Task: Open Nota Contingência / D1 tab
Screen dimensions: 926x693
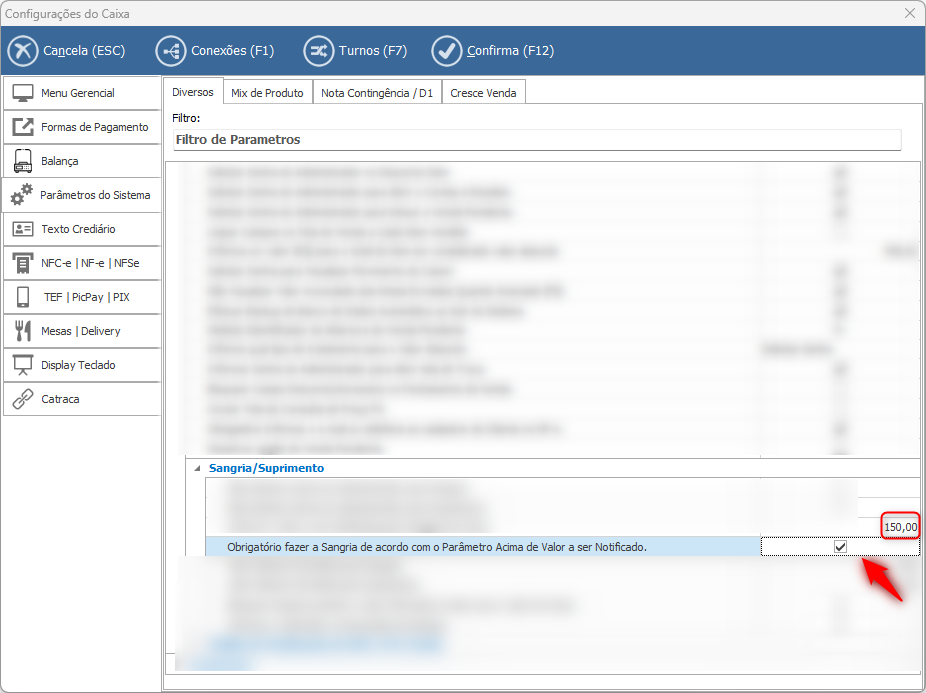Action: [x=376, y=93]
